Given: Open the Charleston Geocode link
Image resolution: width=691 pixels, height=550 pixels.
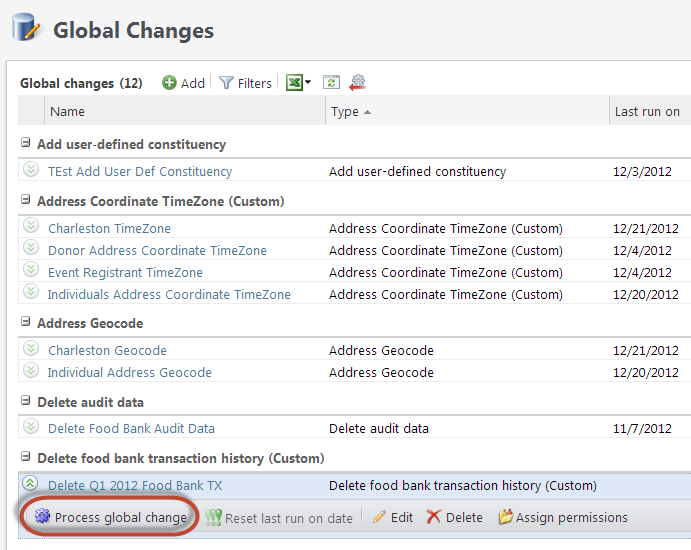Looking at the screenshot, I should (x=107, y=350).
